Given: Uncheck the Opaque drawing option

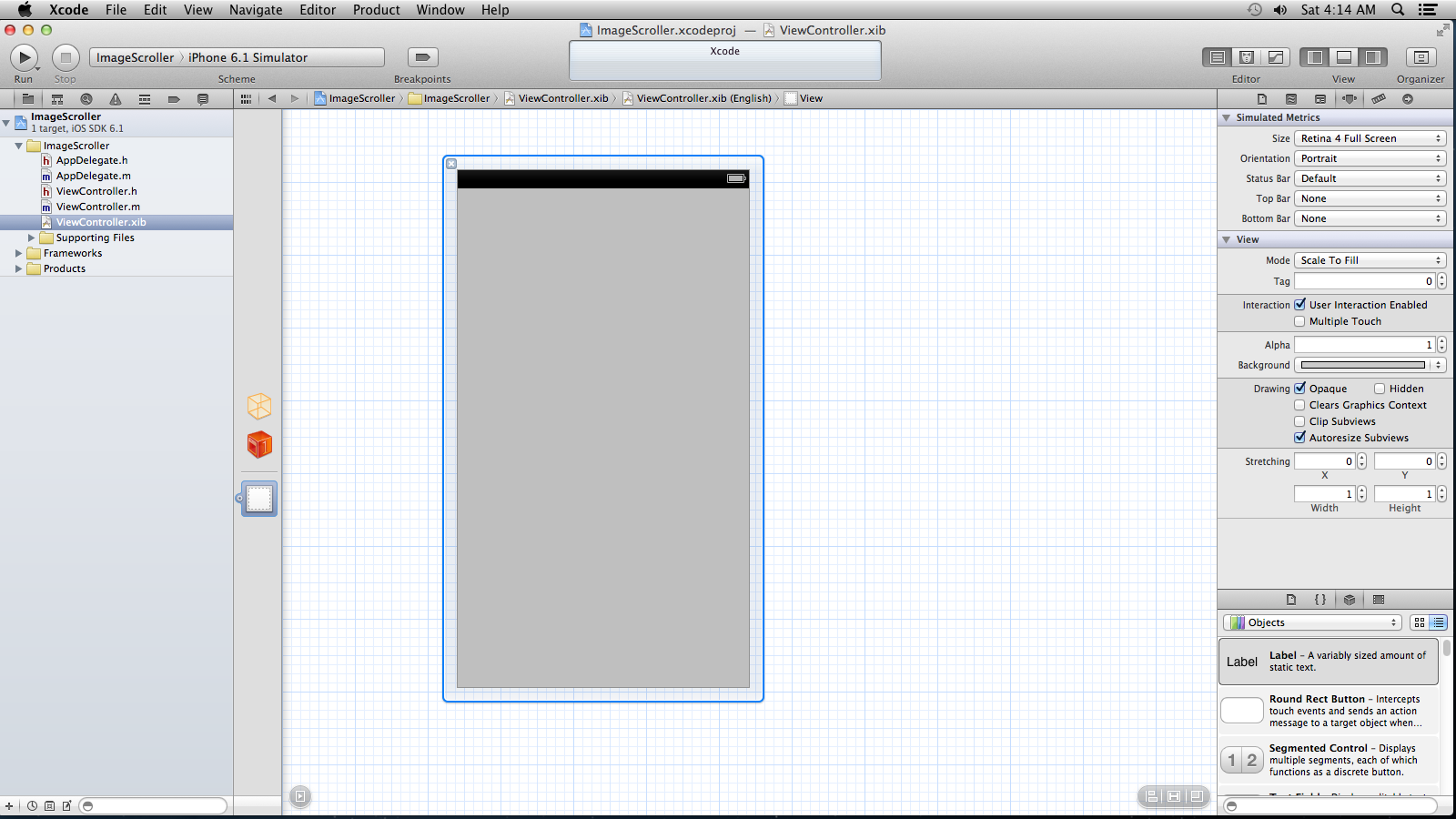Looking at the screenshot, I should (1299, 389).
